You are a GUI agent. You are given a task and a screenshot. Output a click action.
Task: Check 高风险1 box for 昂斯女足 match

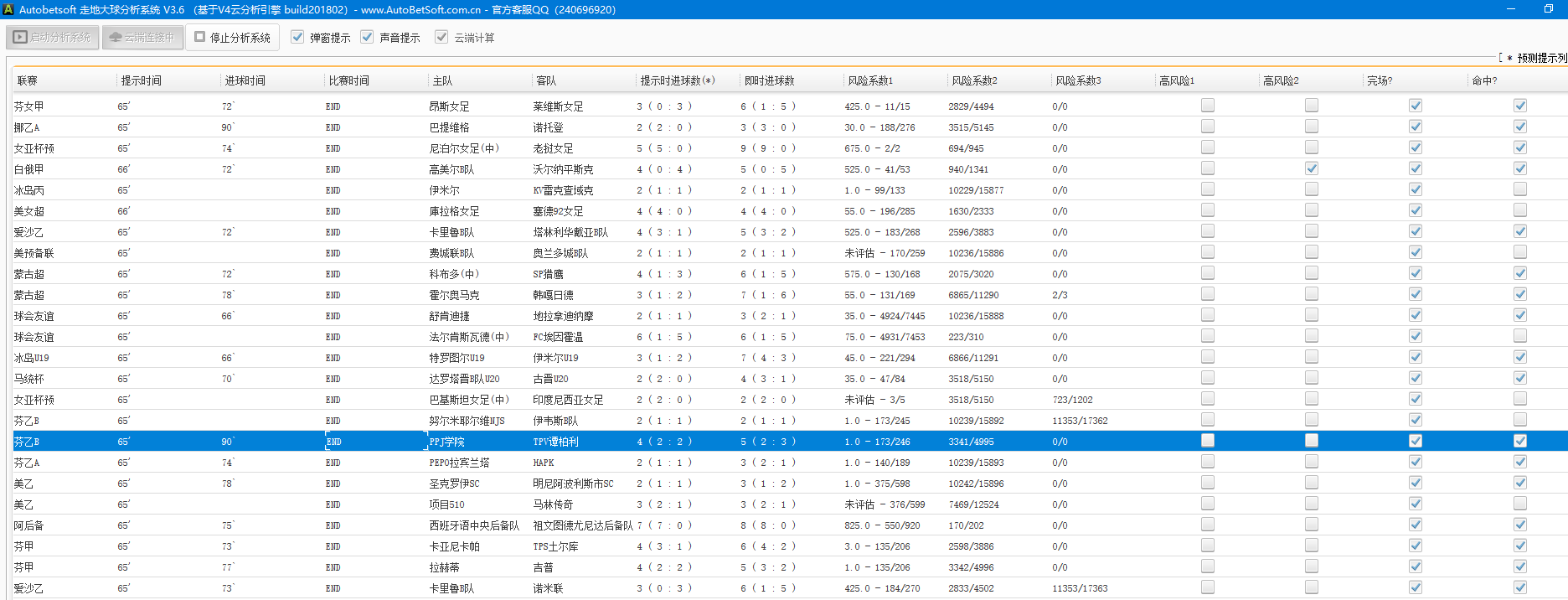[1208, 106]
